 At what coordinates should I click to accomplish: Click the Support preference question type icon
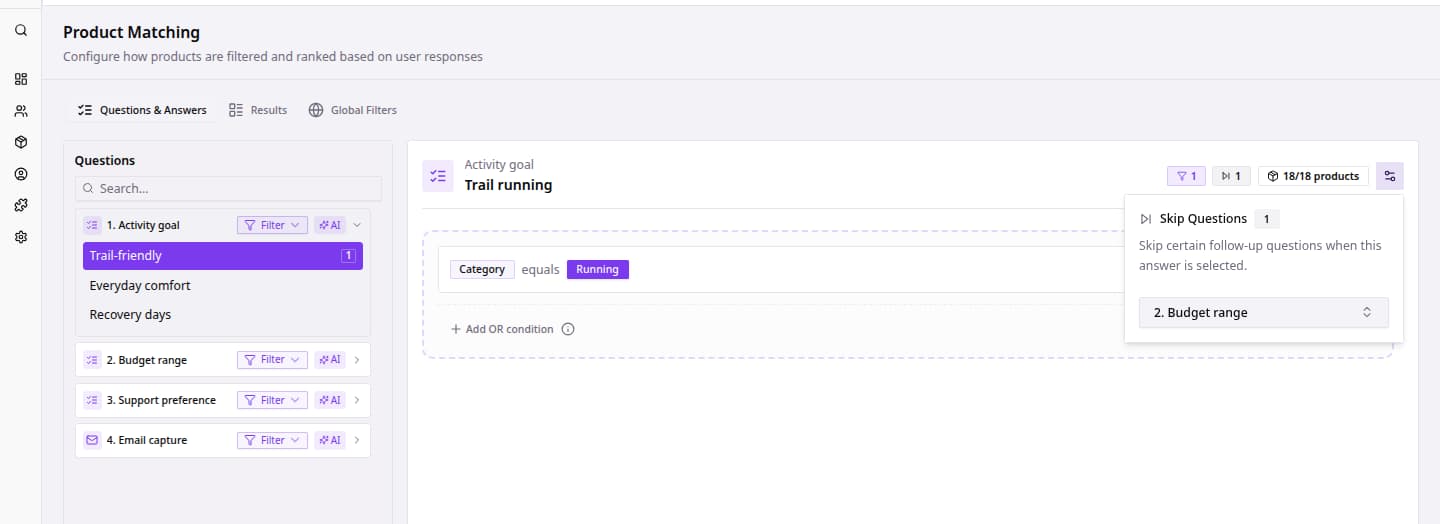pyautogui.click(x=92, y=400)
